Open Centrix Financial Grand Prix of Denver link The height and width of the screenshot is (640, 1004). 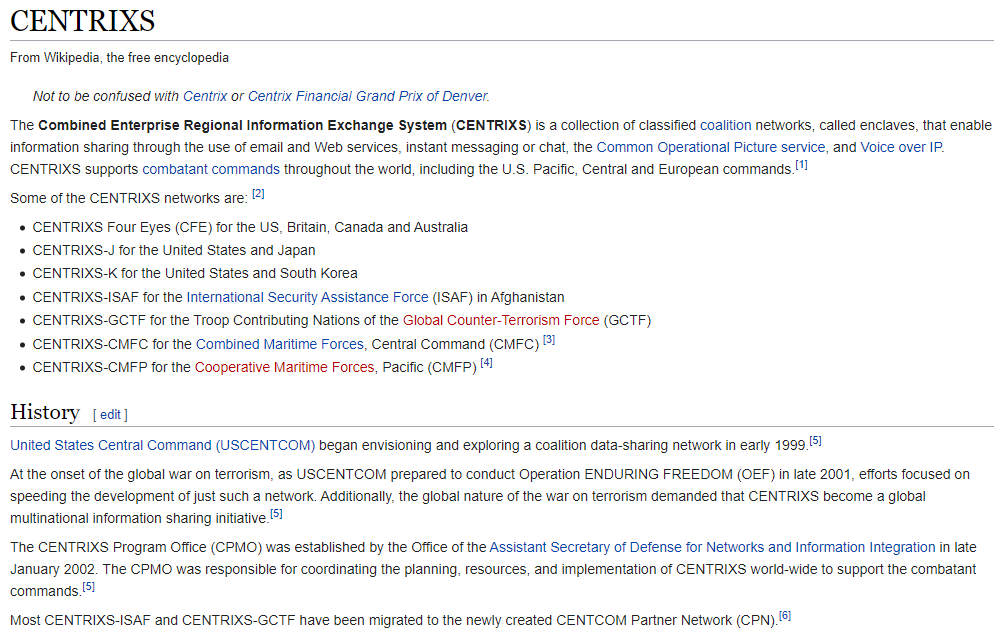pyautogui.click(x=368, y=96)
